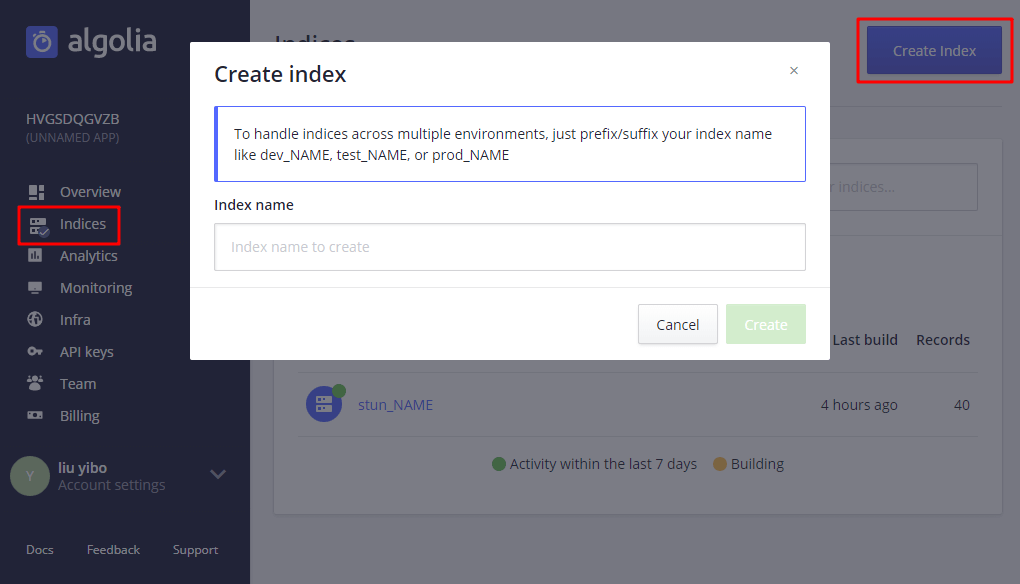Click the Activity within the last 7 days legend
Image resolution: width=1020 pixels, height=584 pixels.
click(x=595, y=464)
